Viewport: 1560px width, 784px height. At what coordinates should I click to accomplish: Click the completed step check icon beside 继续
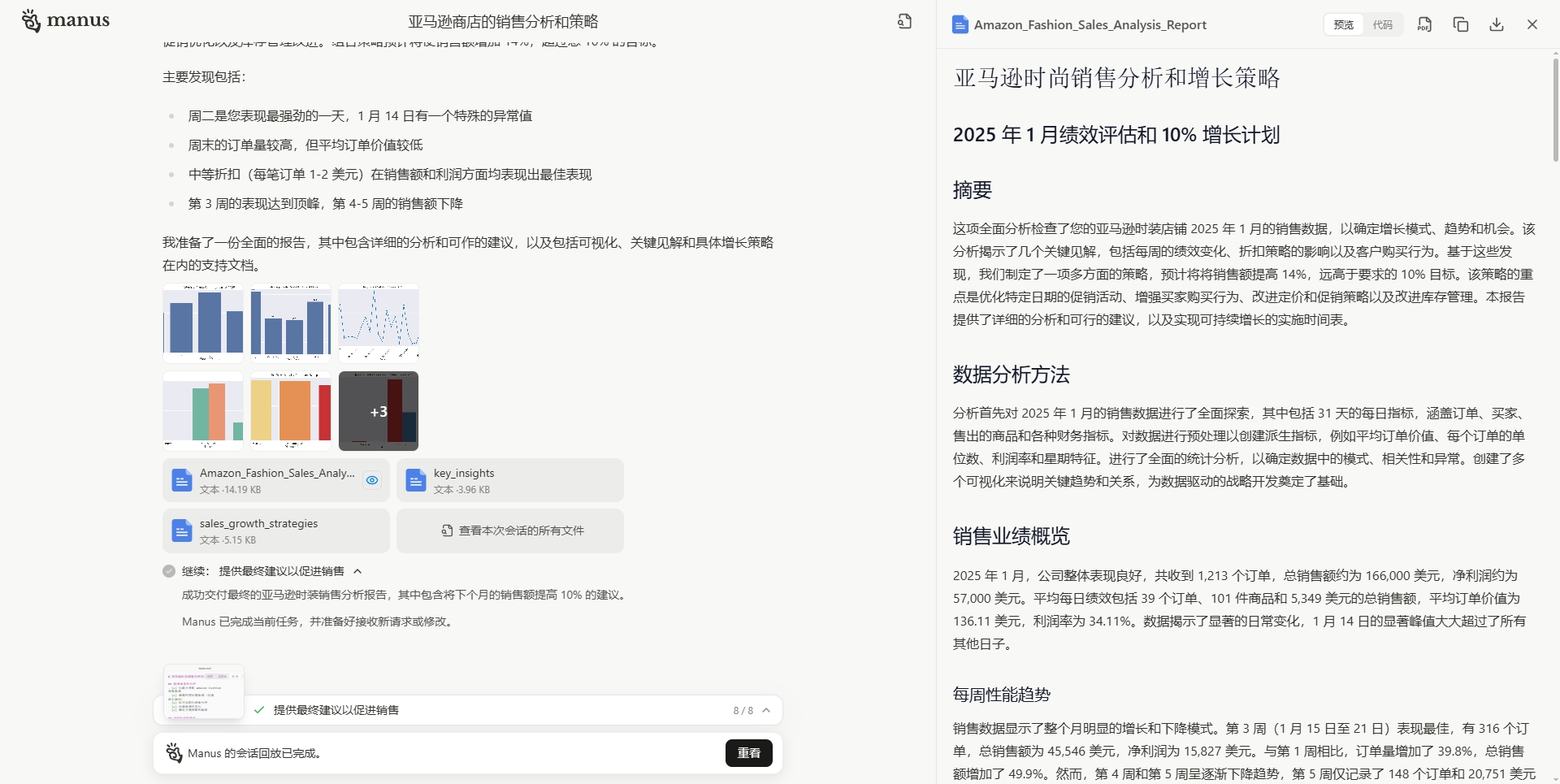pyautogui.click(x=169, y=571)
